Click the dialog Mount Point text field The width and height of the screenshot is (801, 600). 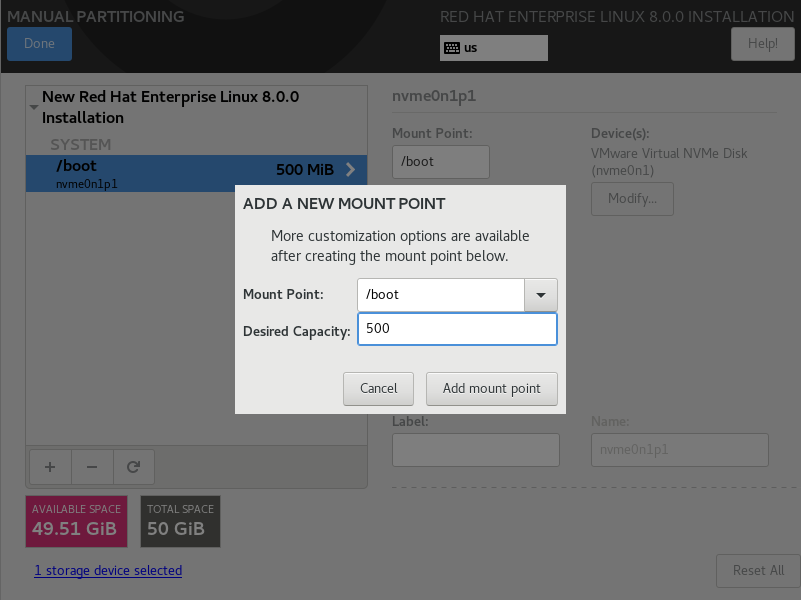click(441, 295)
